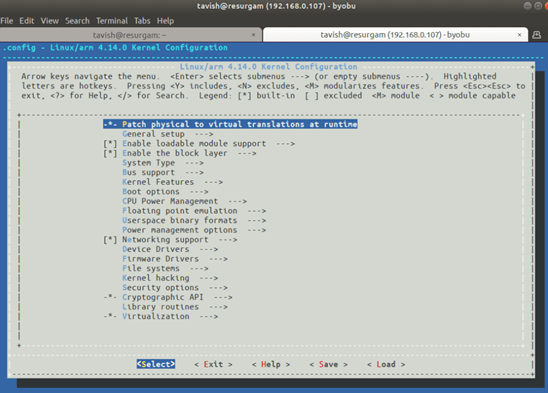
Task: Click the 'Legend: [*] built-in' text
Action: pos(247,95)
